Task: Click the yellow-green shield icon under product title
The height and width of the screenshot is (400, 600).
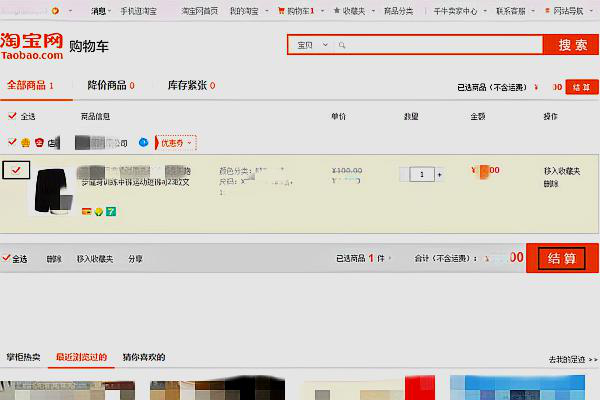Action: pos(99,211)
